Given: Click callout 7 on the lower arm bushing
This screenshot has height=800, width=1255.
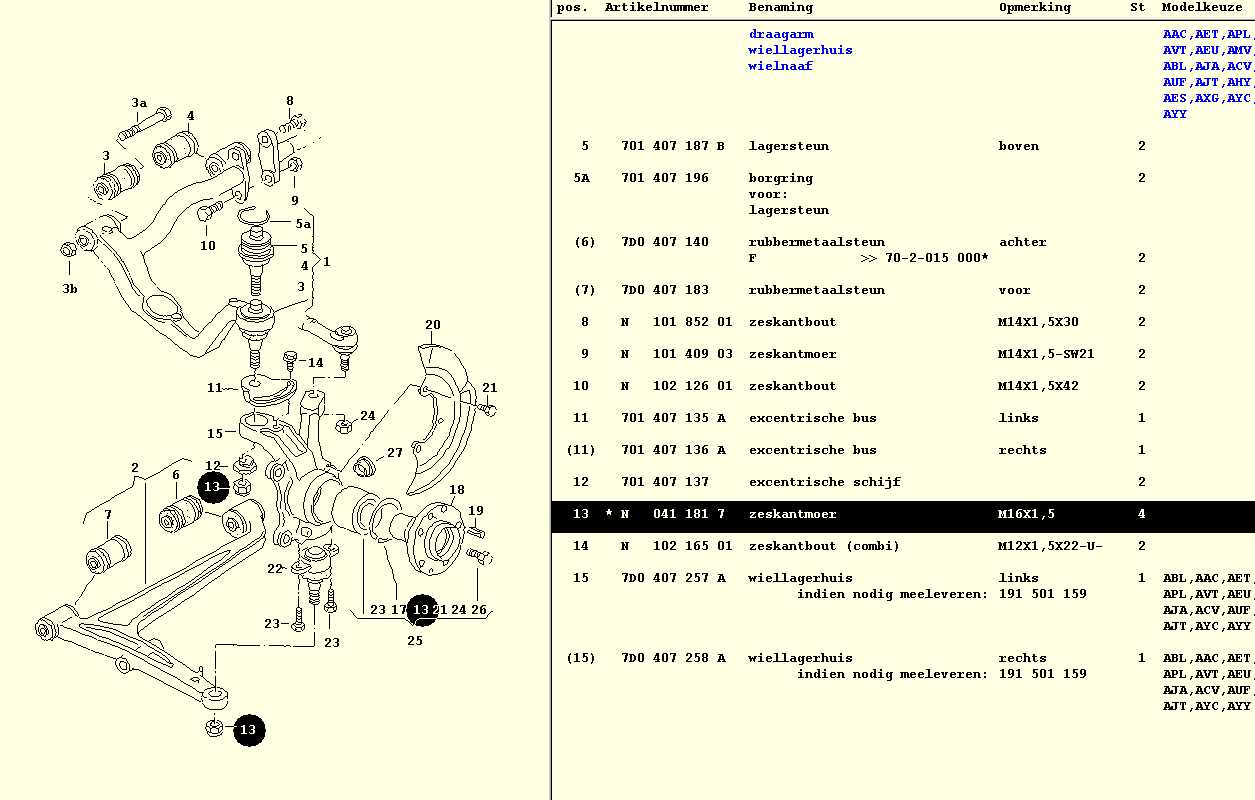Looking at the screenshot, I should 108,515.
